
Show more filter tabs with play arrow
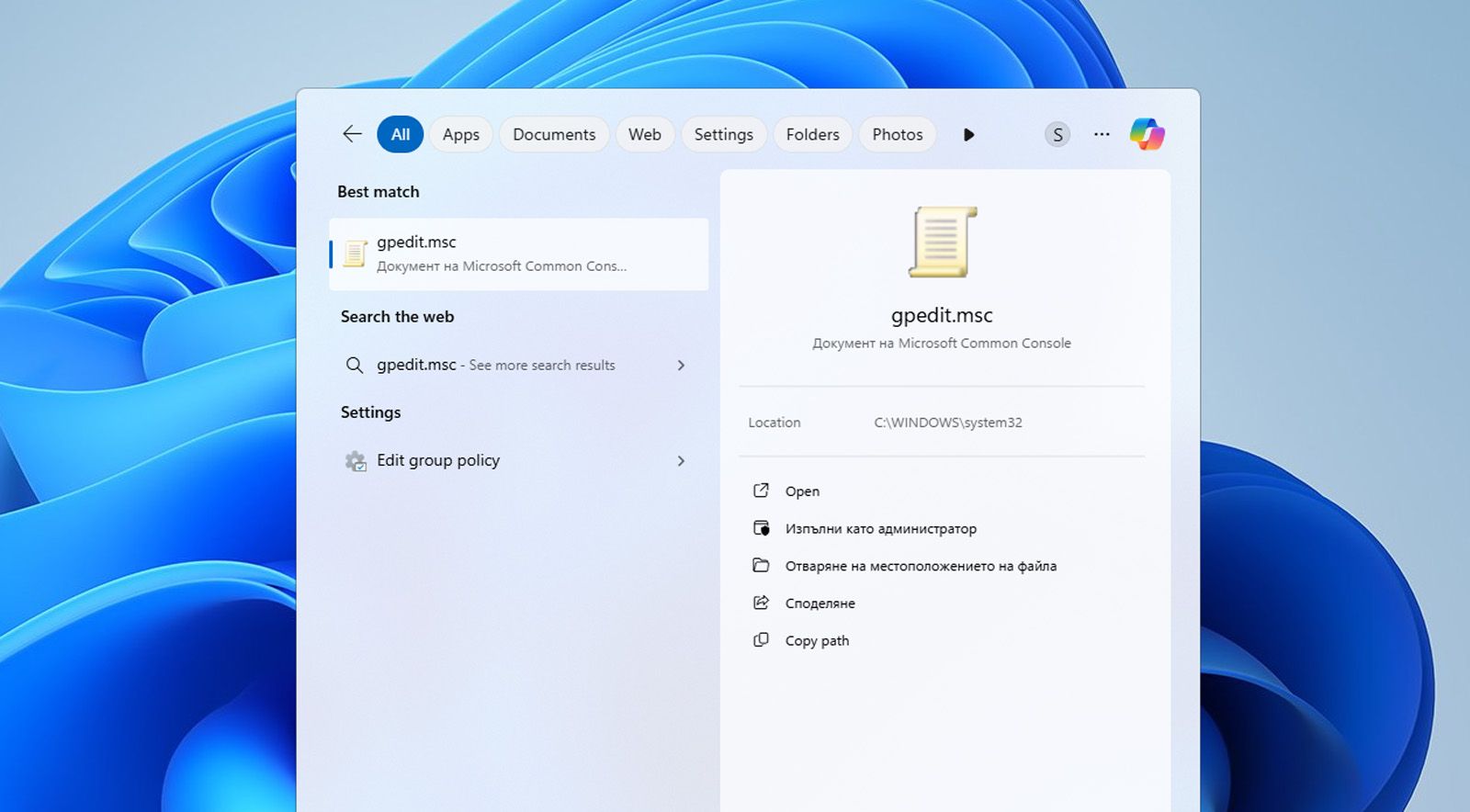(968, 135)
